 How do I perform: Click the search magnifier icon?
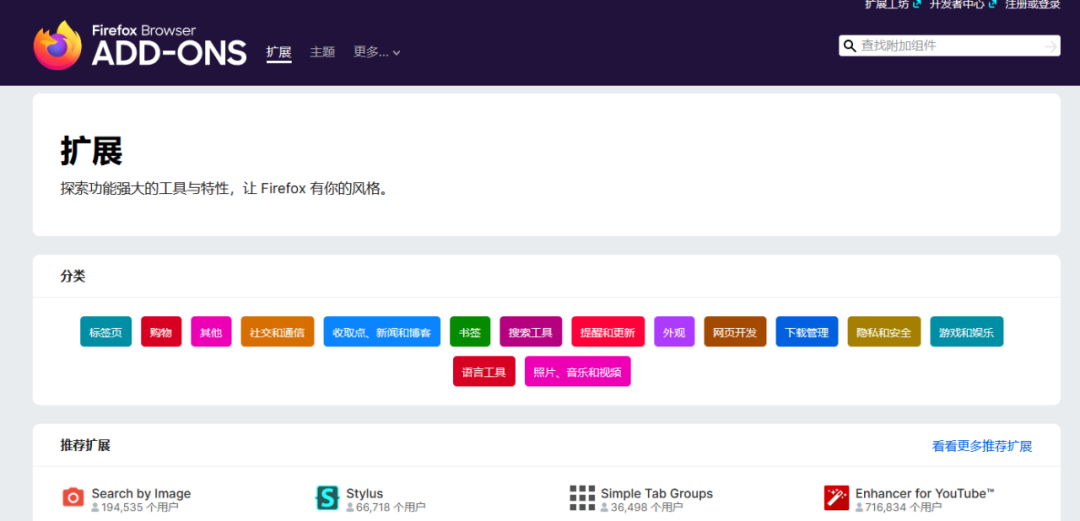coord(849,46)
